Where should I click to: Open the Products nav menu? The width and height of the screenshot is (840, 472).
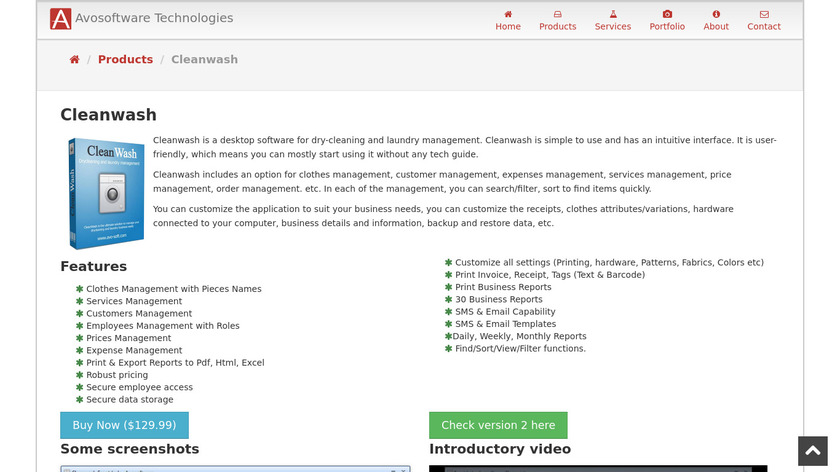(x=558, y=20)
